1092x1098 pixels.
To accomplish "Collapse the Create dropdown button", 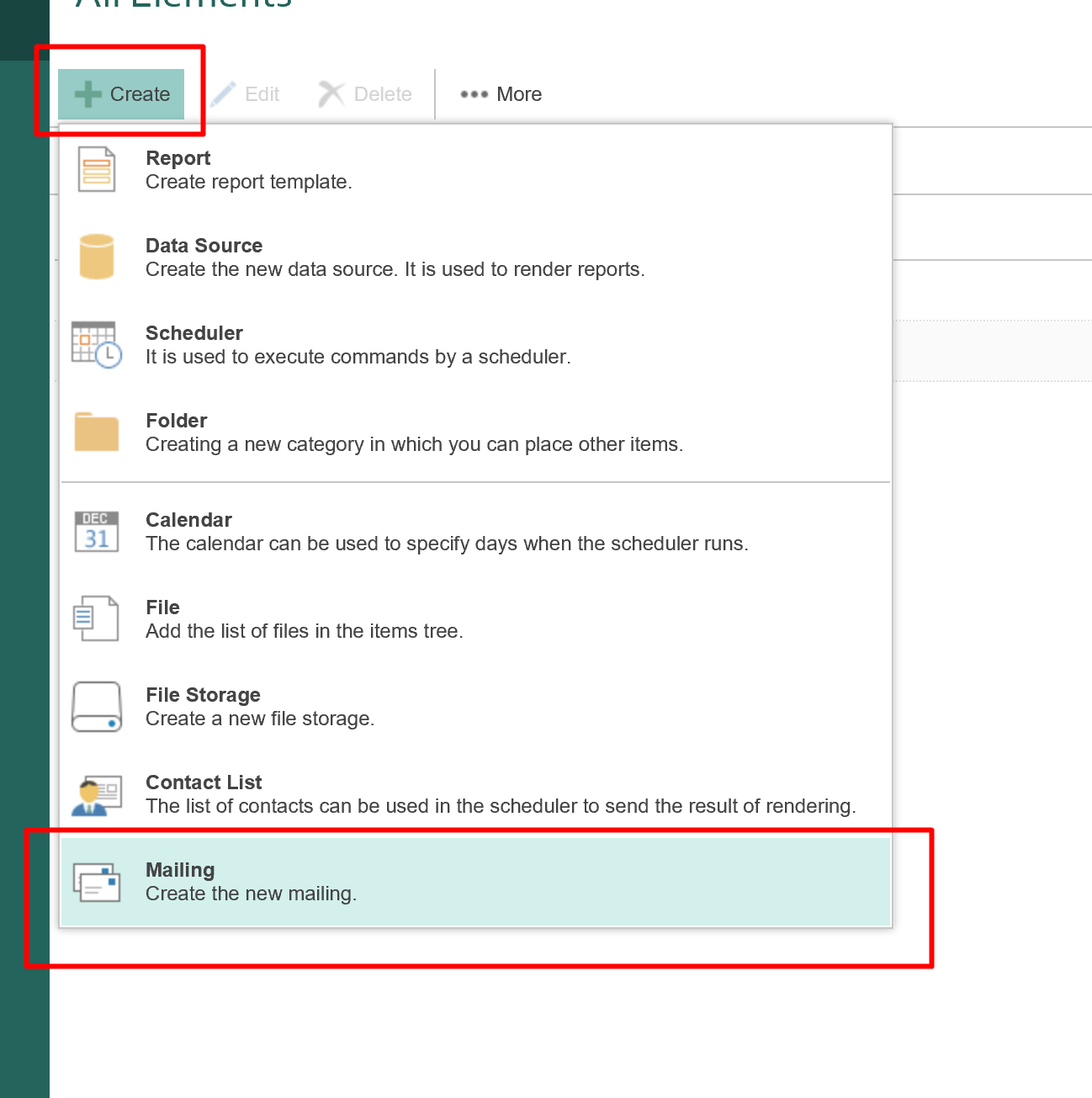I will tap(122, 94).
